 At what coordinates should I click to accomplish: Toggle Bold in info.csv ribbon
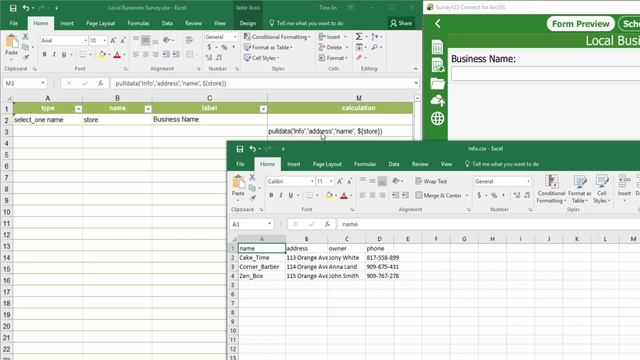271,196
